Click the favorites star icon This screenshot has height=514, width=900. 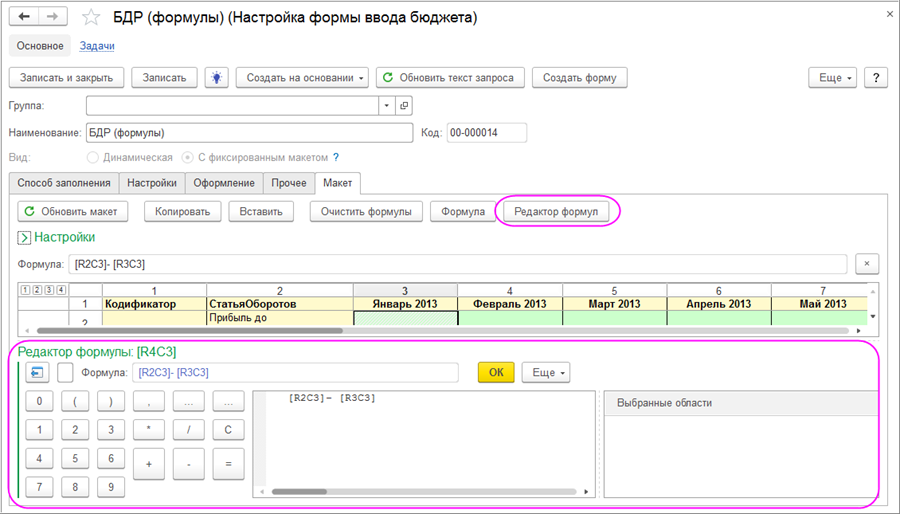(91, 18)
